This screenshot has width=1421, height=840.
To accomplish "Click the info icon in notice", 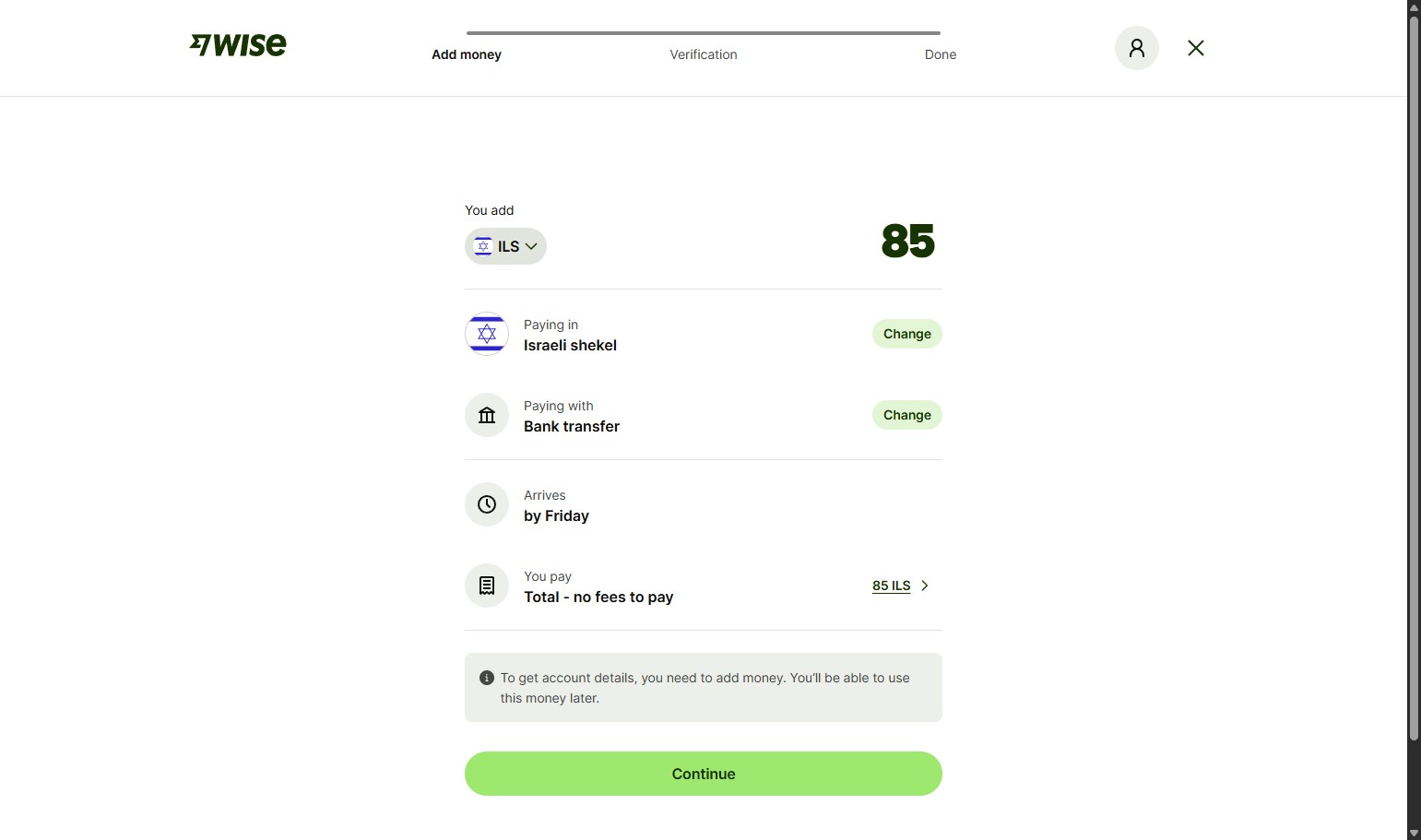I will tap(487, 678).
